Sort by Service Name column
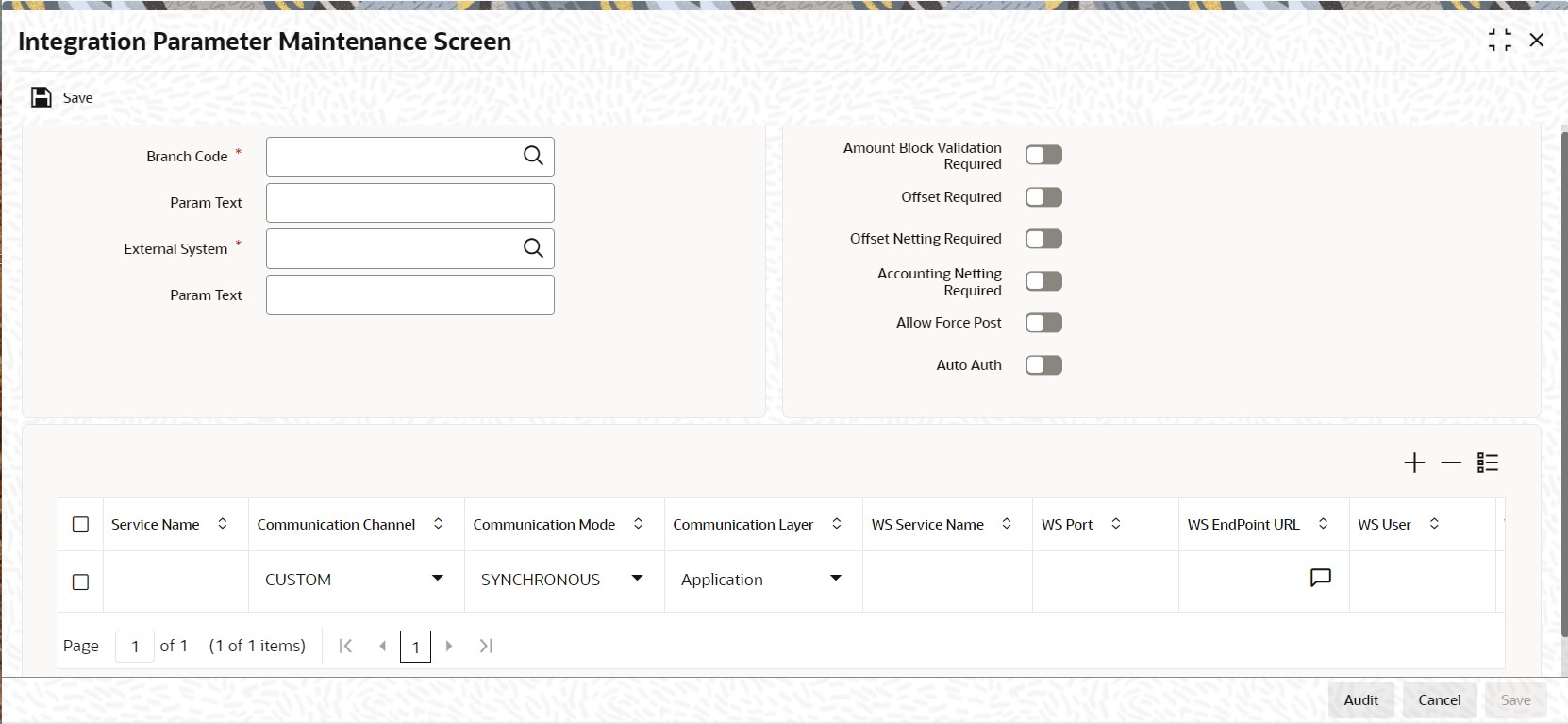The image size is (1568, 724). tap(223, 524)
